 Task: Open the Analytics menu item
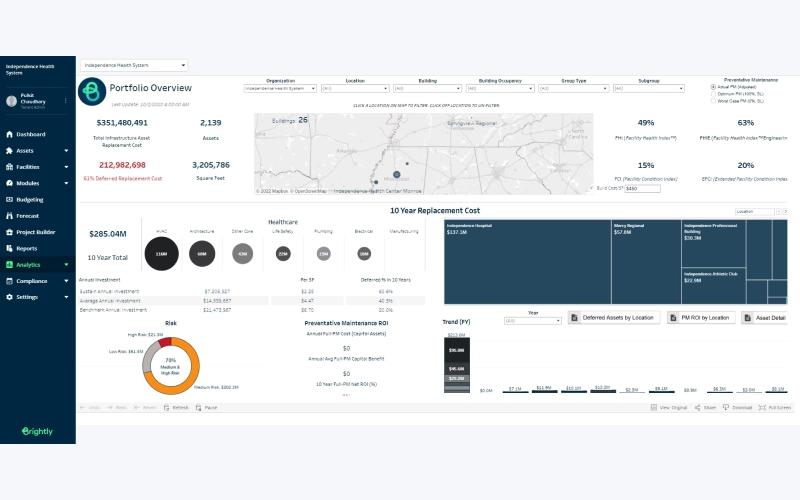(38, 265)
